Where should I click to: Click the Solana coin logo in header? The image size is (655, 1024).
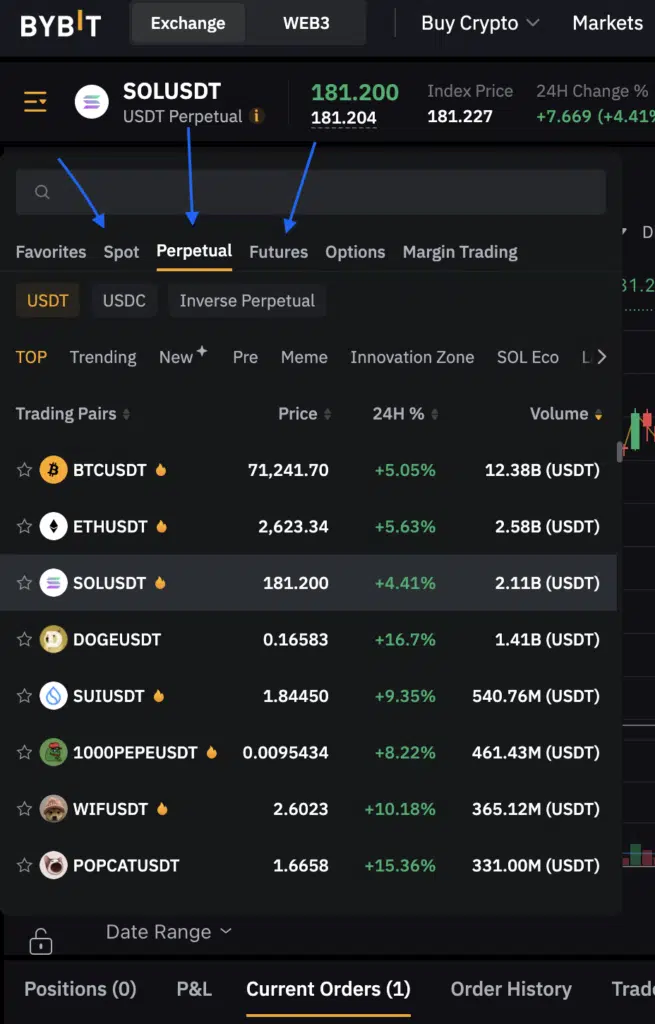pos(91,102)
